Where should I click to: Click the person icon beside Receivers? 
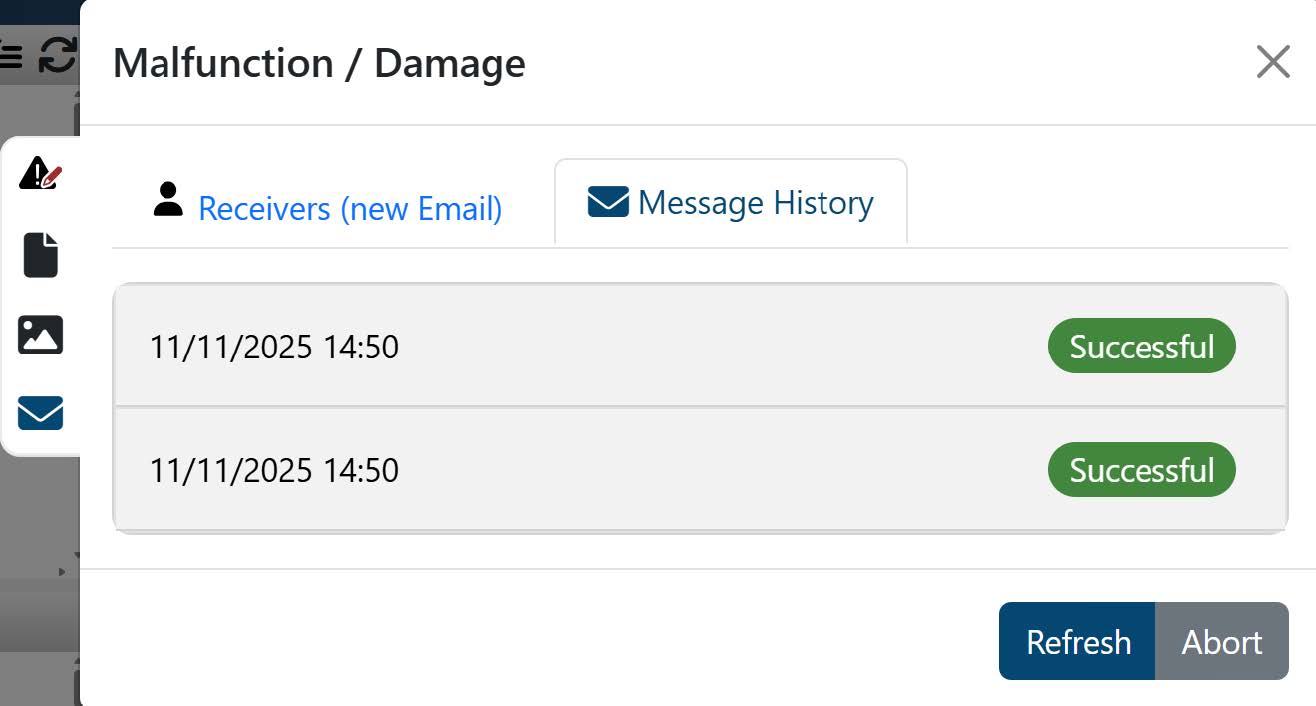click(x=168, y=199)
